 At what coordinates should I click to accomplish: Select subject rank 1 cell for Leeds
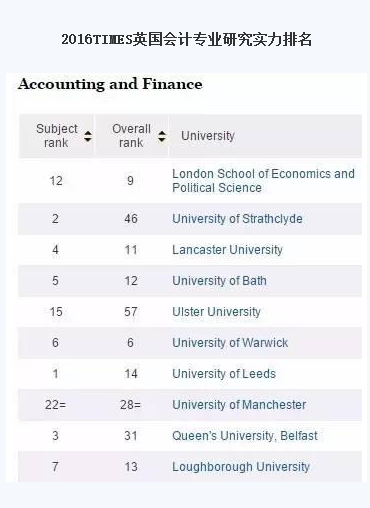[56, 374]
